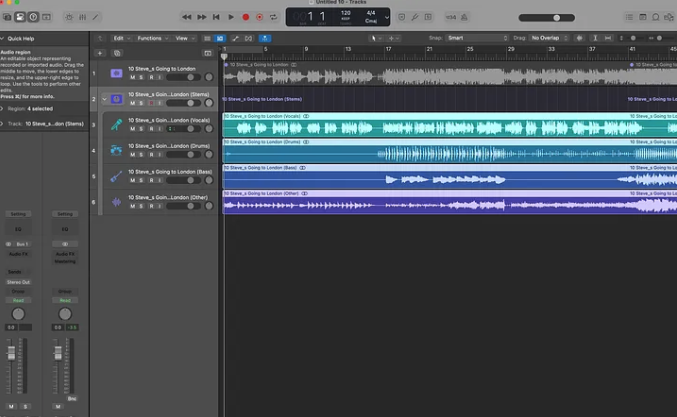
Task: Mute the Other track
Action: coord(133,206)
